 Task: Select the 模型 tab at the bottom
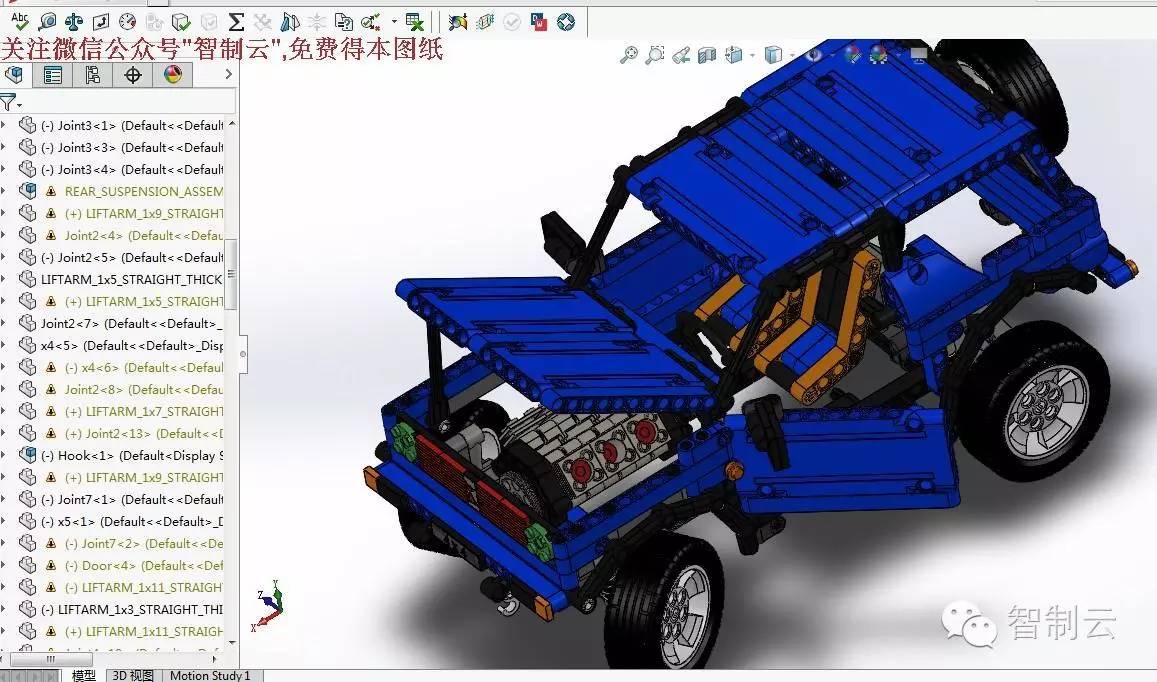point(83,675)
